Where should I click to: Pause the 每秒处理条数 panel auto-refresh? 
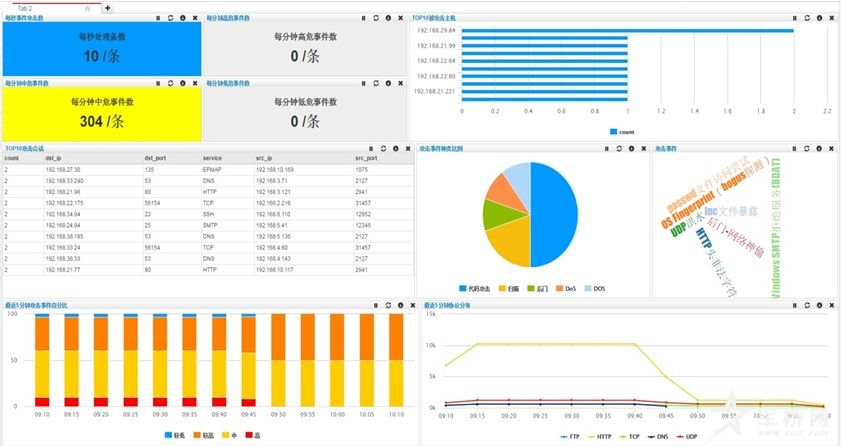[157, 18]
